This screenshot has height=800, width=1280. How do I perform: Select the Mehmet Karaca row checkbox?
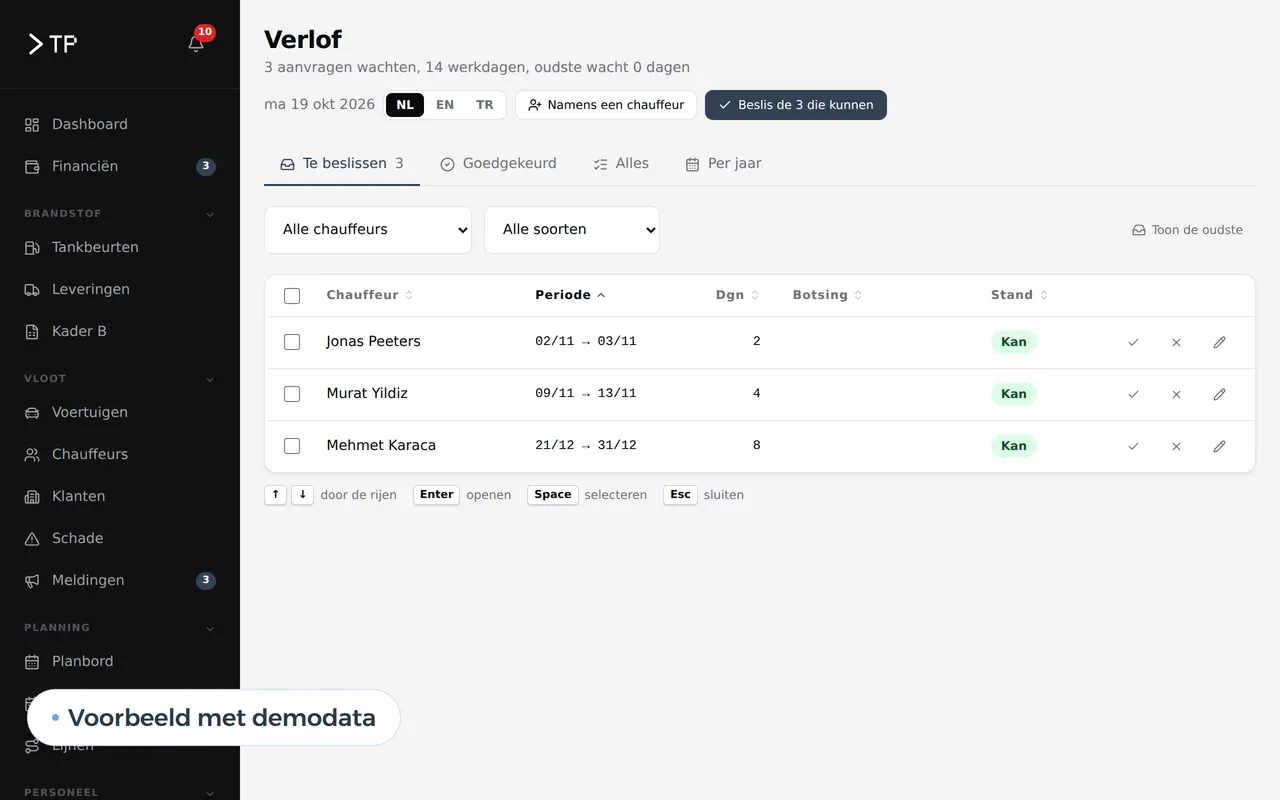coord(292,446)
